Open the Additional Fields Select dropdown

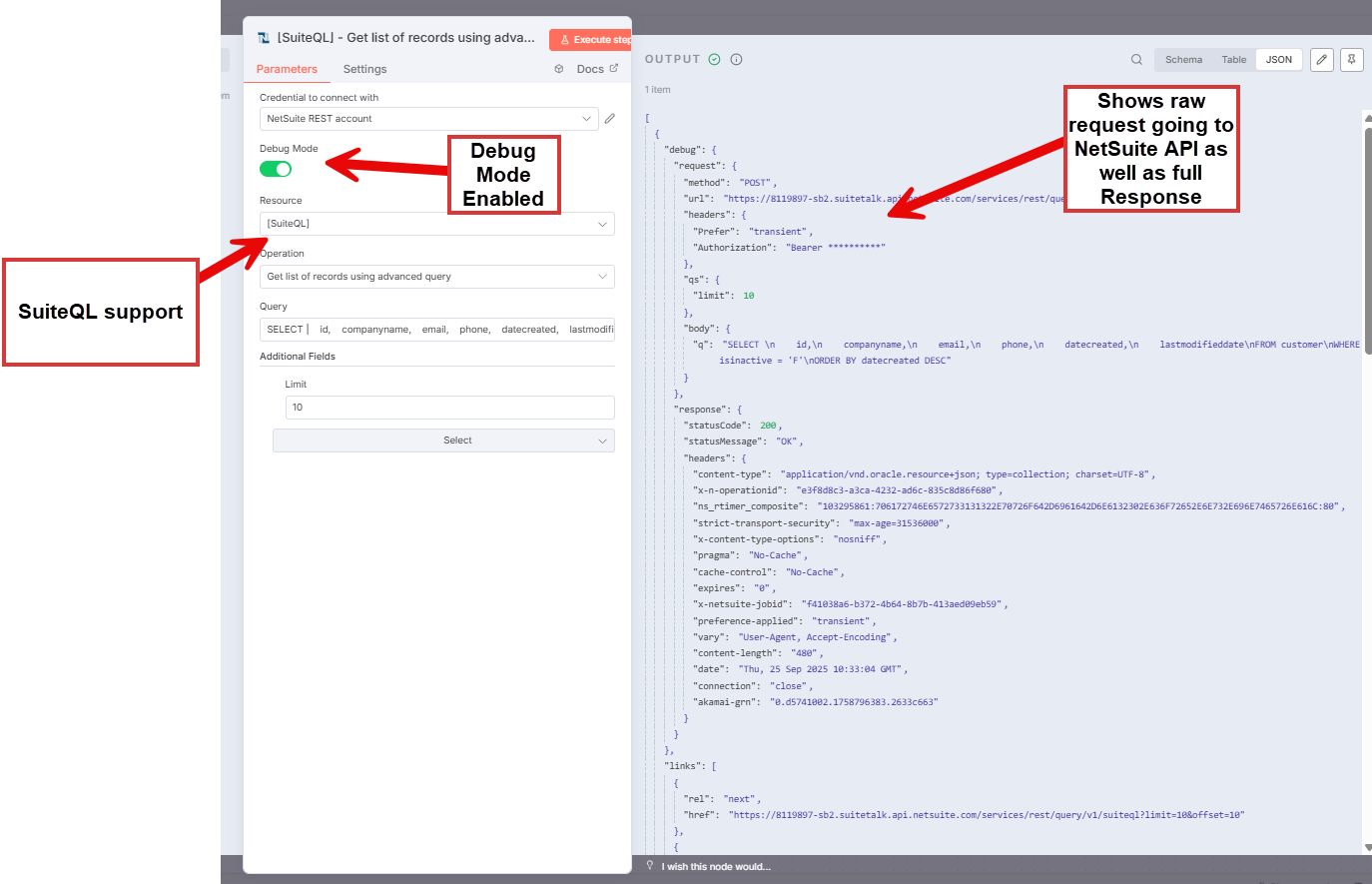443,440
